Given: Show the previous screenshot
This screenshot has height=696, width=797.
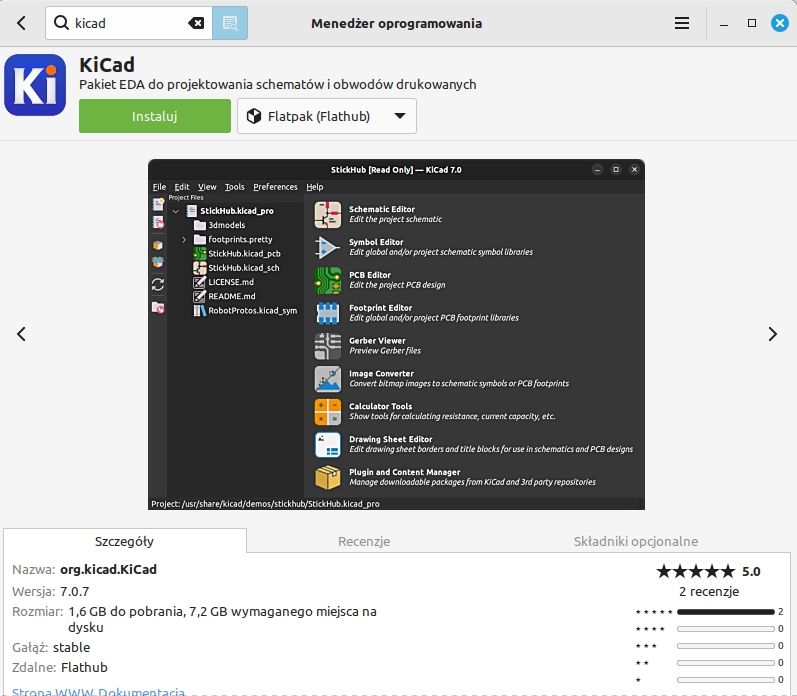Looking at the screenshot, I should coord(21,334).
